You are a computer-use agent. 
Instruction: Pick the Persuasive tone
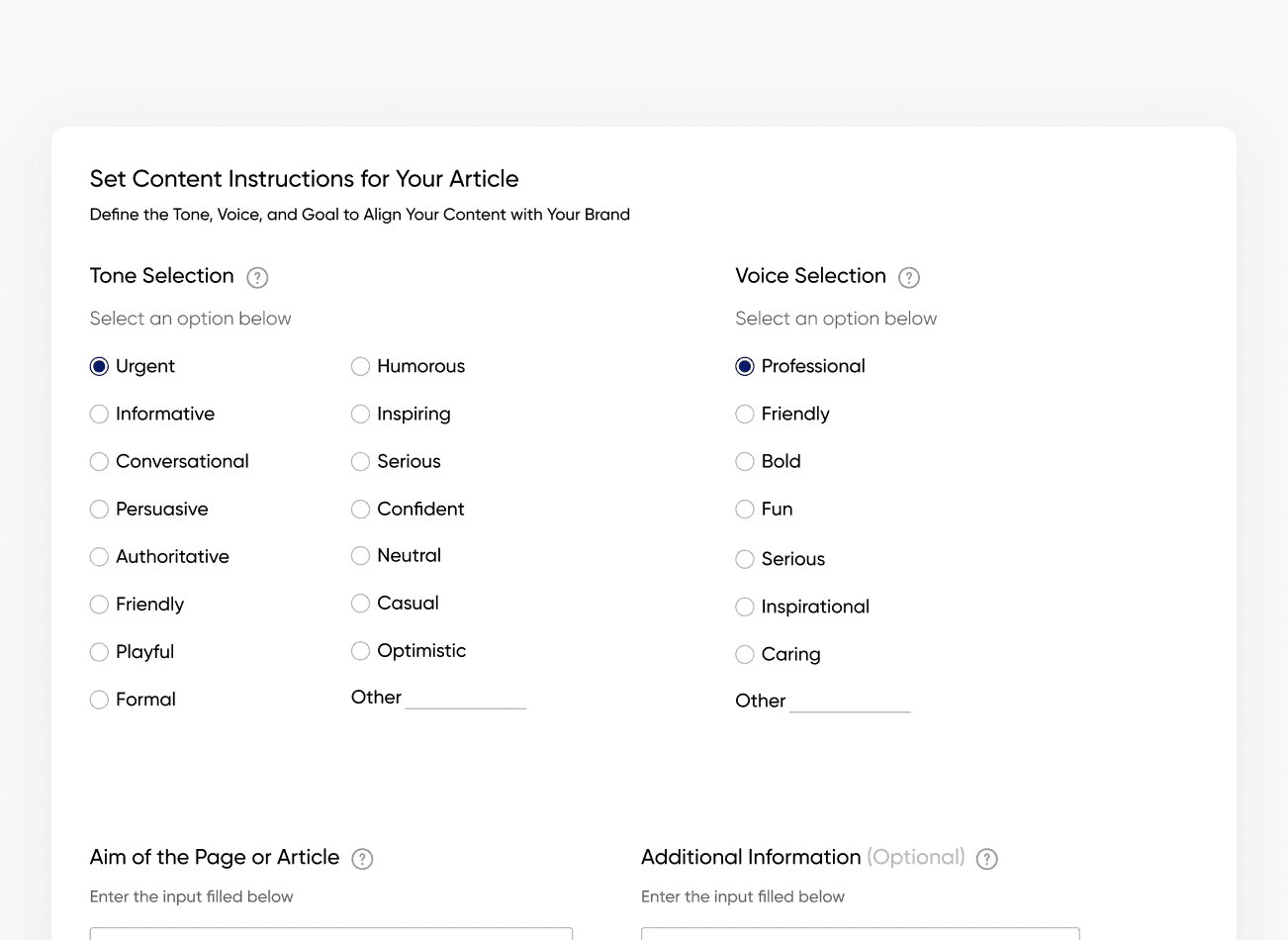pos(99,510)
